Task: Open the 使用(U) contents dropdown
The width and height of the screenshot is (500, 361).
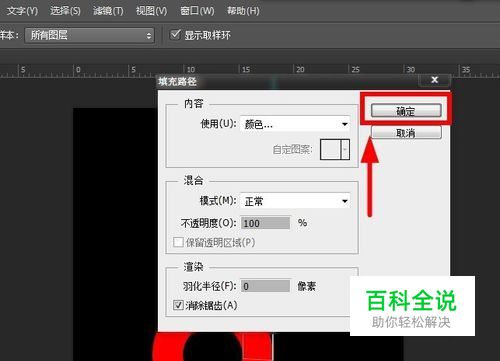Action: click(295, 124)
